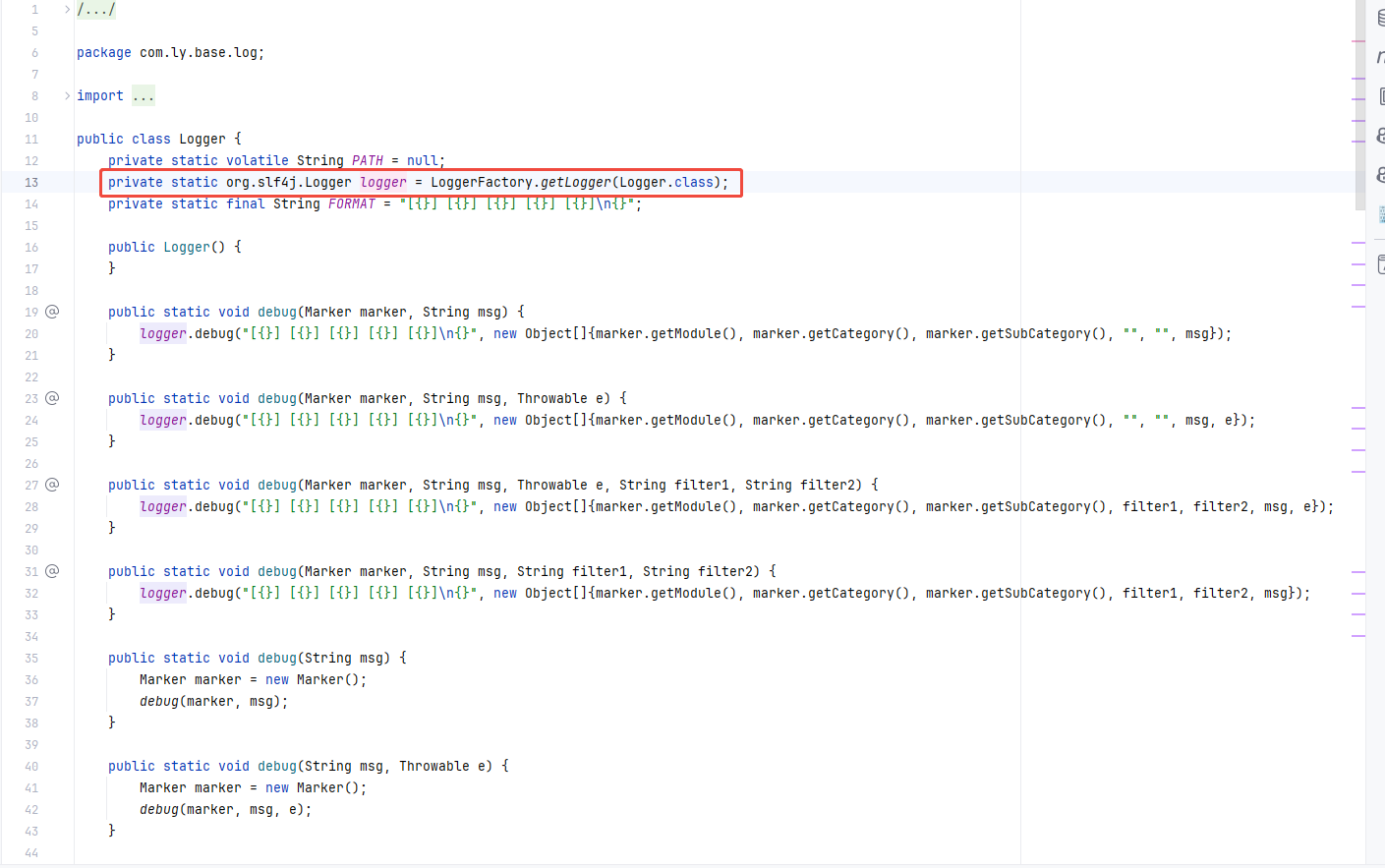Image resolution: width=1385 pixels, height=868 pixels.
Task: Expand the collapsed comment region on line 1
Action: point(65,9)
